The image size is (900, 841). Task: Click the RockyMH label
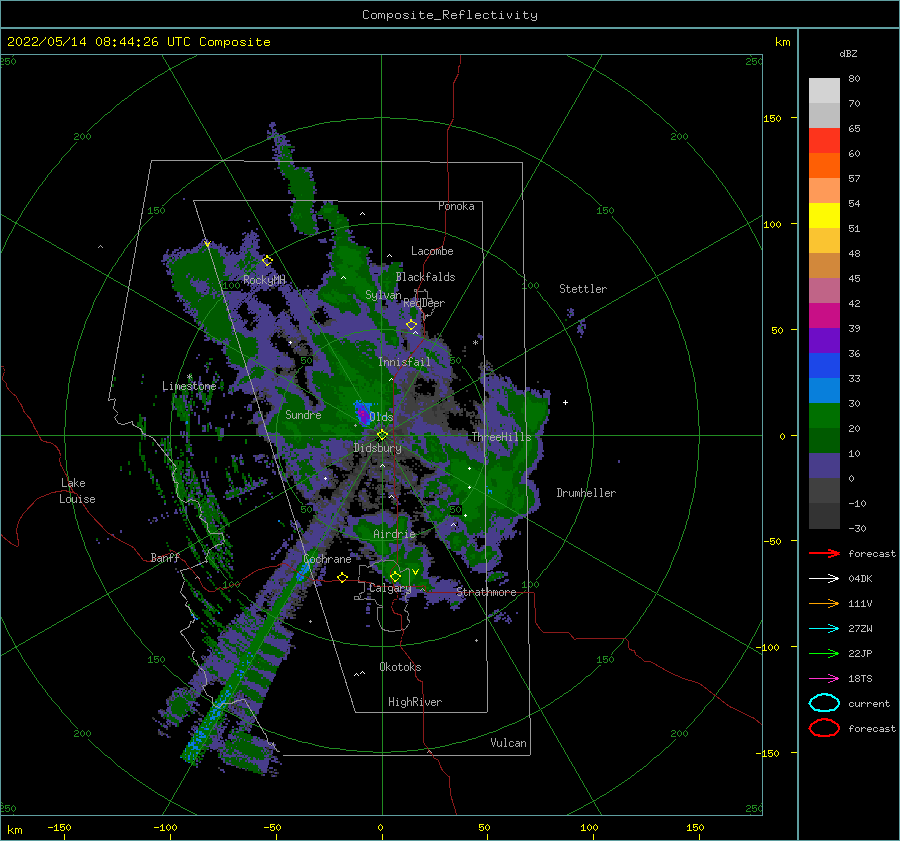coord(264,280)
